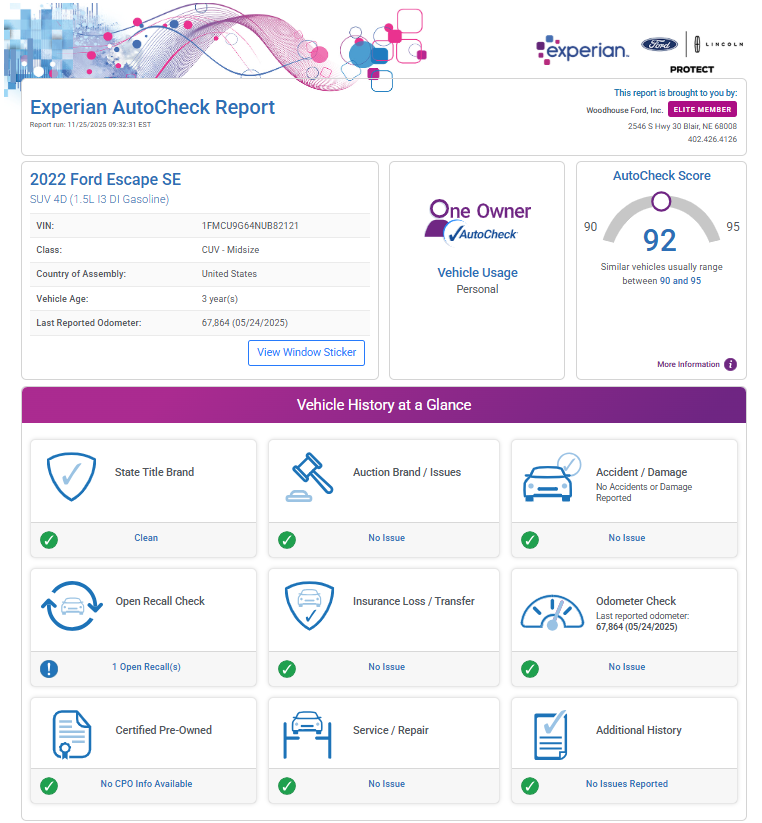Viewport: 762px width, 823px height.
Task: Click the Service / Repair car lift icon
Action: 310,735
